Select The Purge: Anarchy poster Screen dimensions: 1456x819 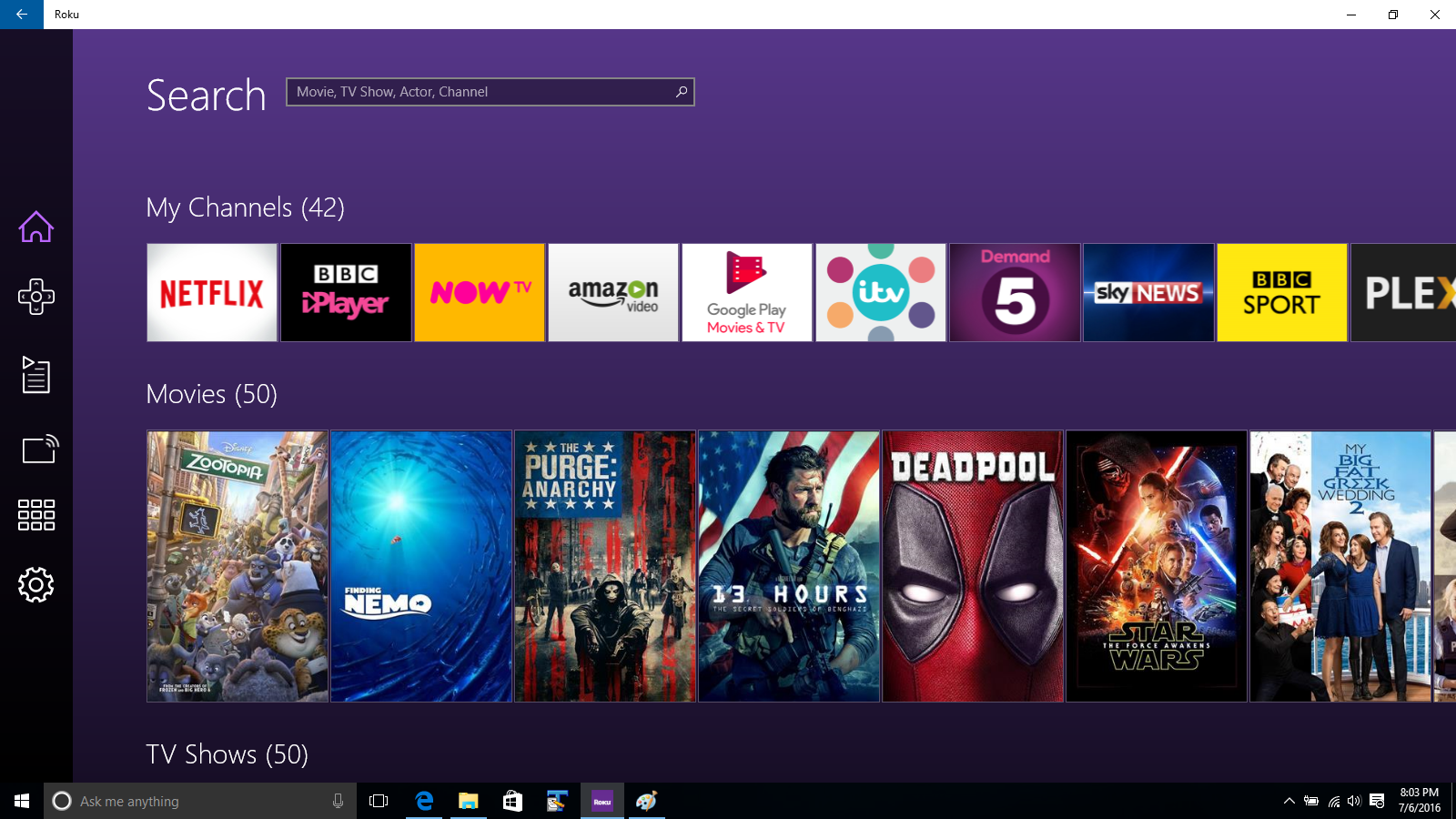tap(605, 566)
